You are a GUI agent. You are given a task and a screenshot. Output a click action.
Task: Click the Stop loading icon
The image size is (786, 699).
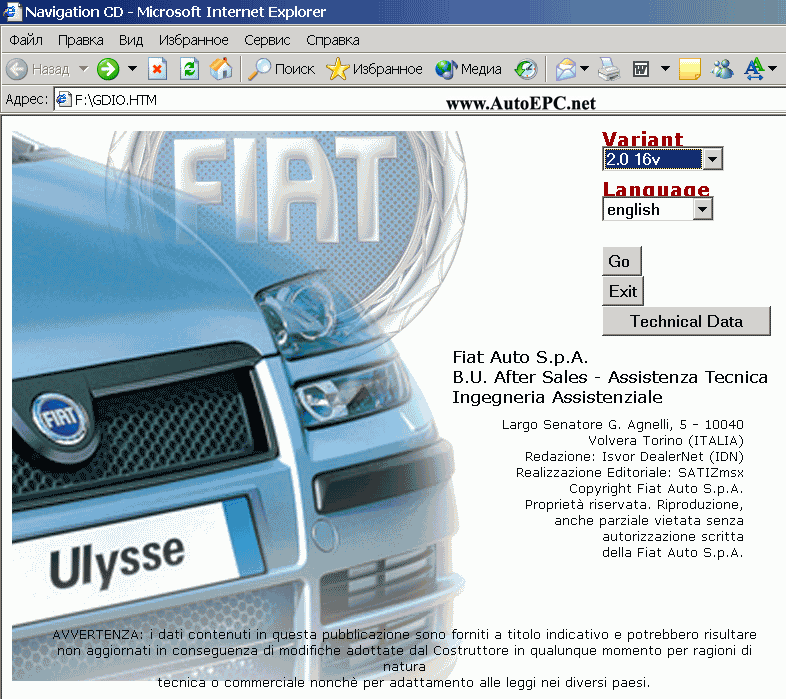click(x=157, y=69)
